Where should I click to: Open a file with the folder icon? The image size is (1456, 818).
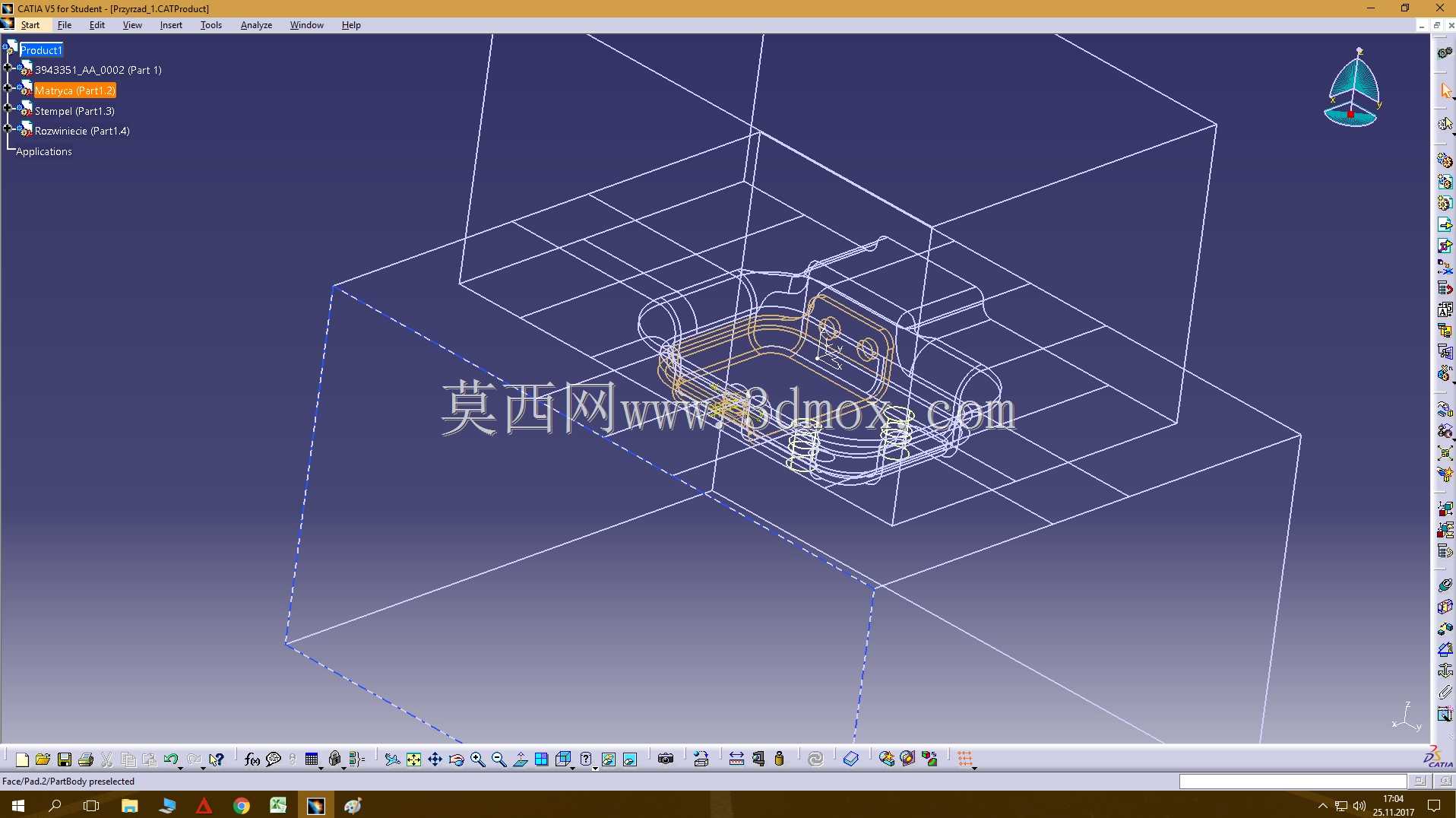pyautogui.click(x=43, y=759)
